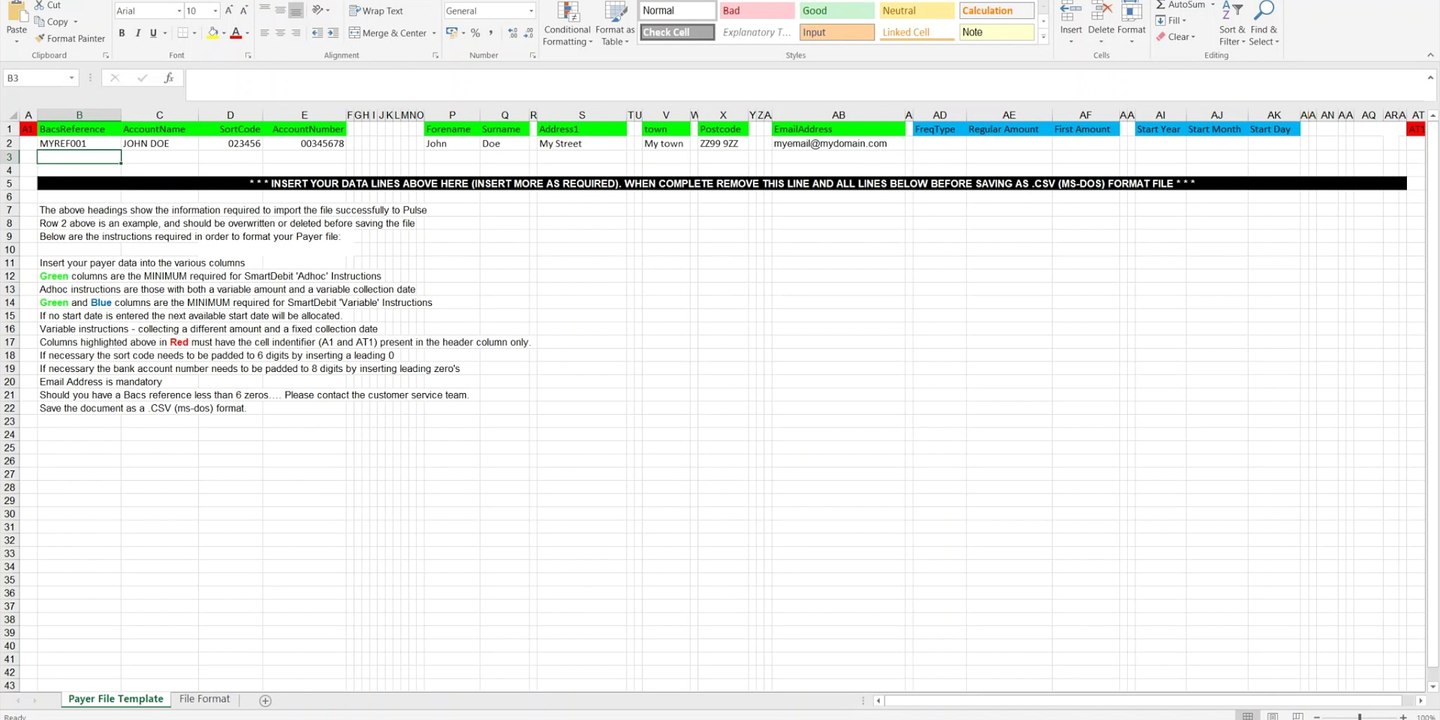Apply accounting number format
Screen dimensions: 1440x720
point(452,33)
